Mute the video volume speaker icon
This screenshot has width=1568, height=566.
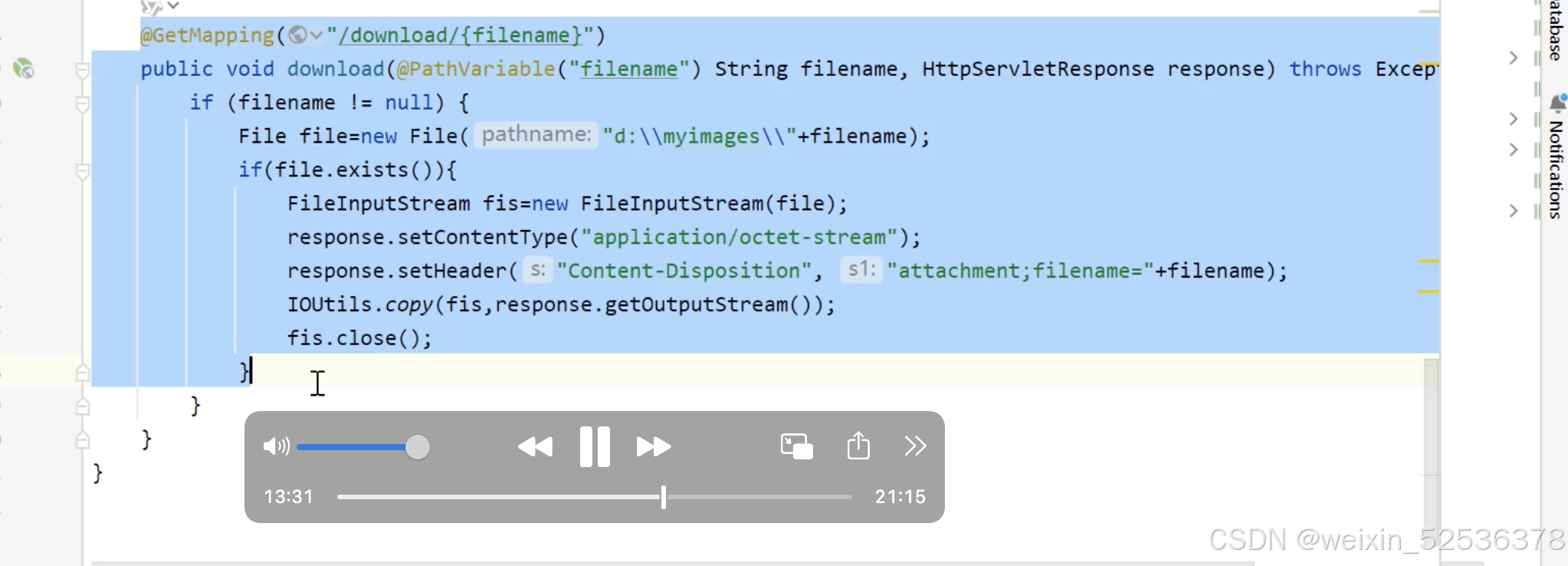click(276, 446)
